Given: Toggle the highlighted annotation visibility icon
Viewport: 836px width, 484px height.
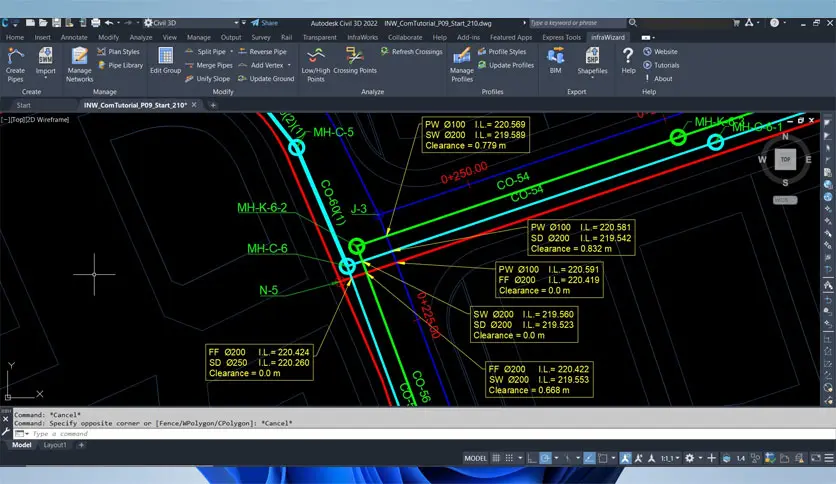Looking at the screenshot, I should (625, 458).
